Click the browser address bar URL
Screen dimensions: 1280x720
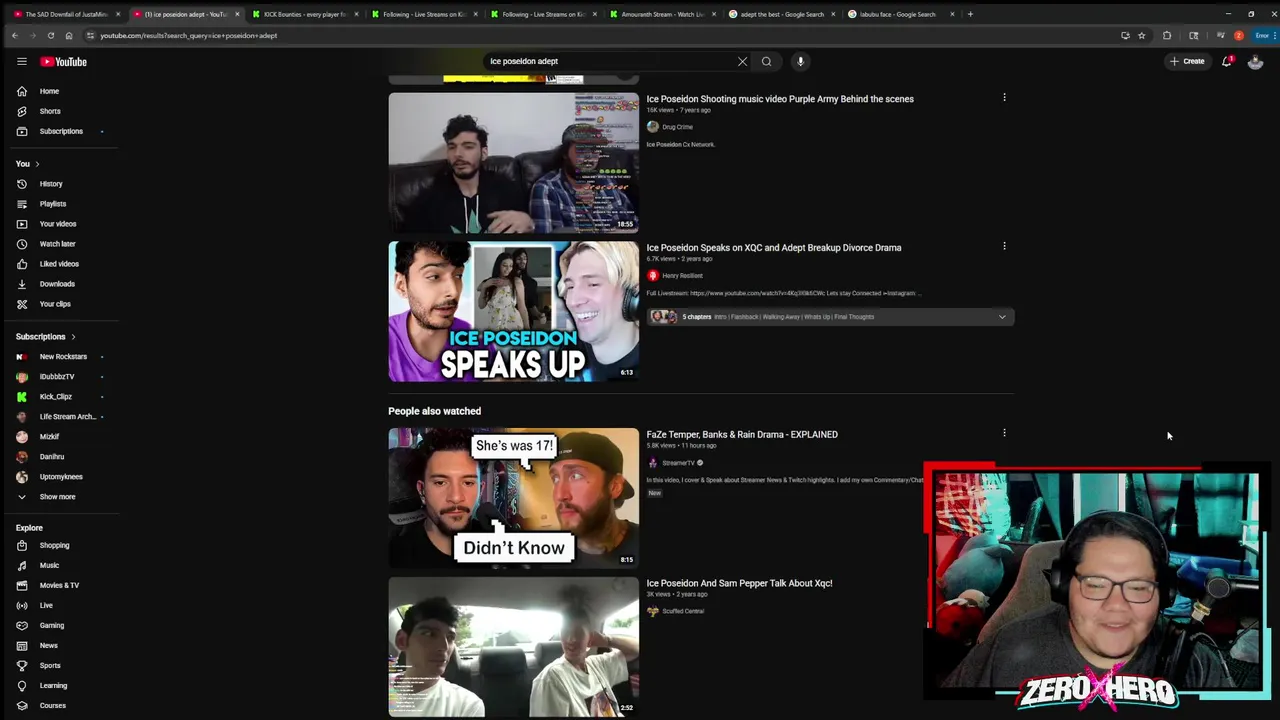[188, 36]
